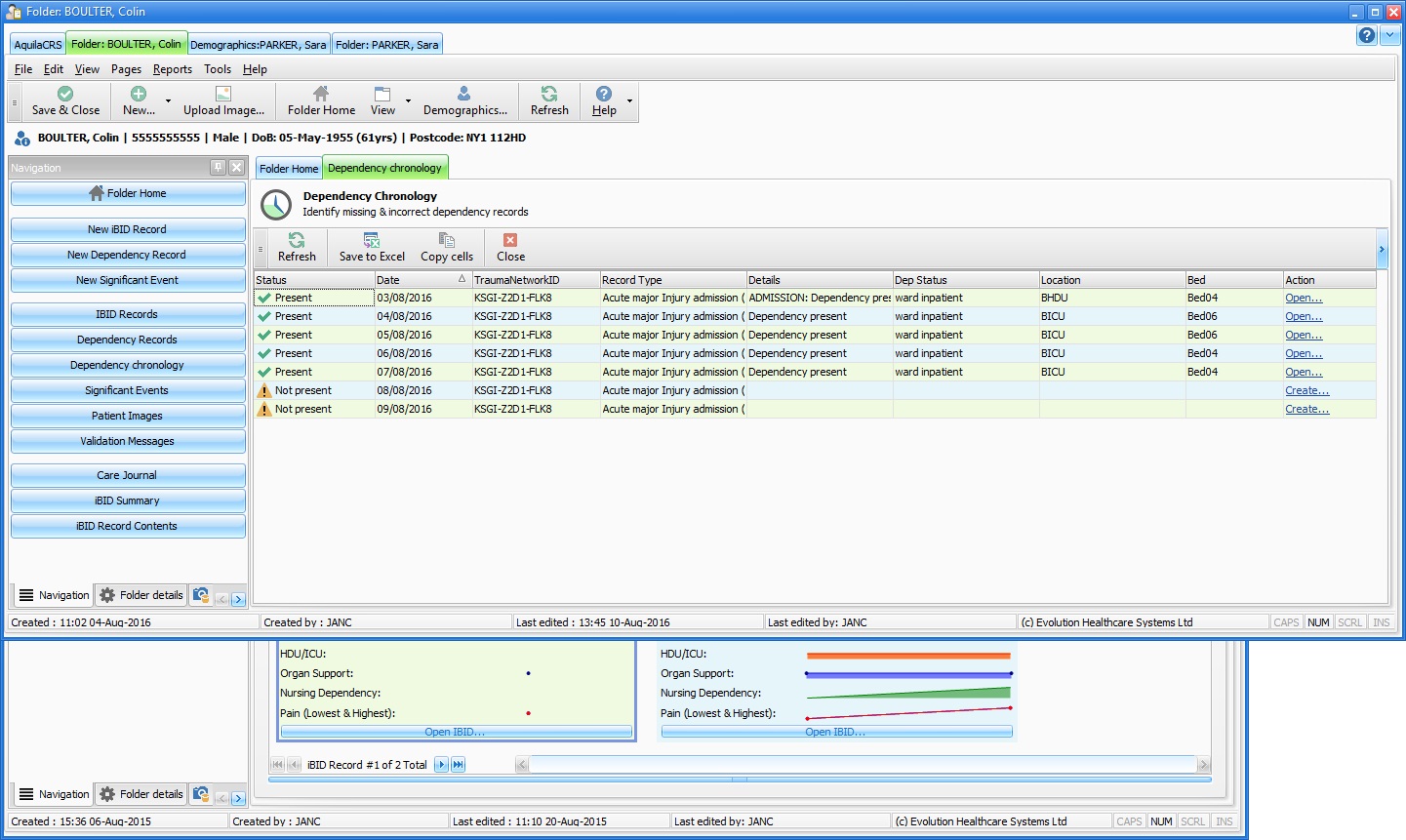The width and height of the screenshot is (1406, 840).
Task: Pin the Navigation panel
Action: coord(219,168)
